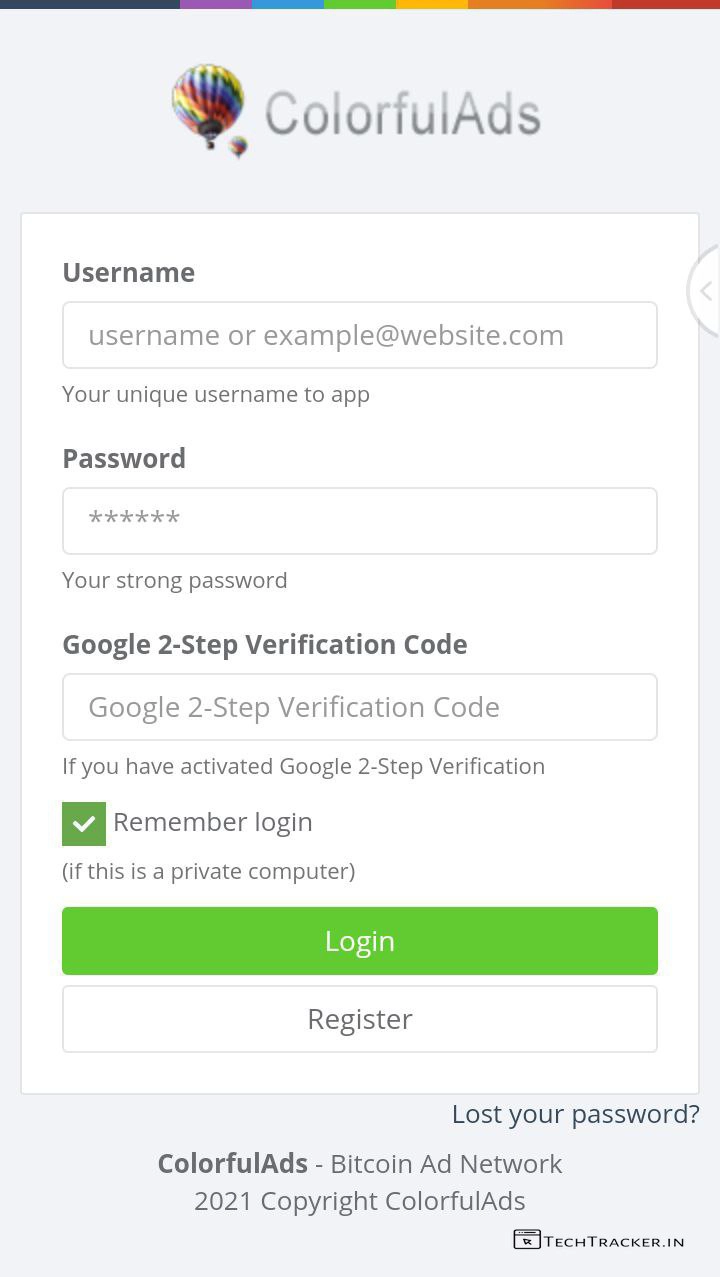Viewport: 720px width, 1277px height.
Task: Select the Google 2-Step Verification Code input
Action: click(x=359, y=707)
